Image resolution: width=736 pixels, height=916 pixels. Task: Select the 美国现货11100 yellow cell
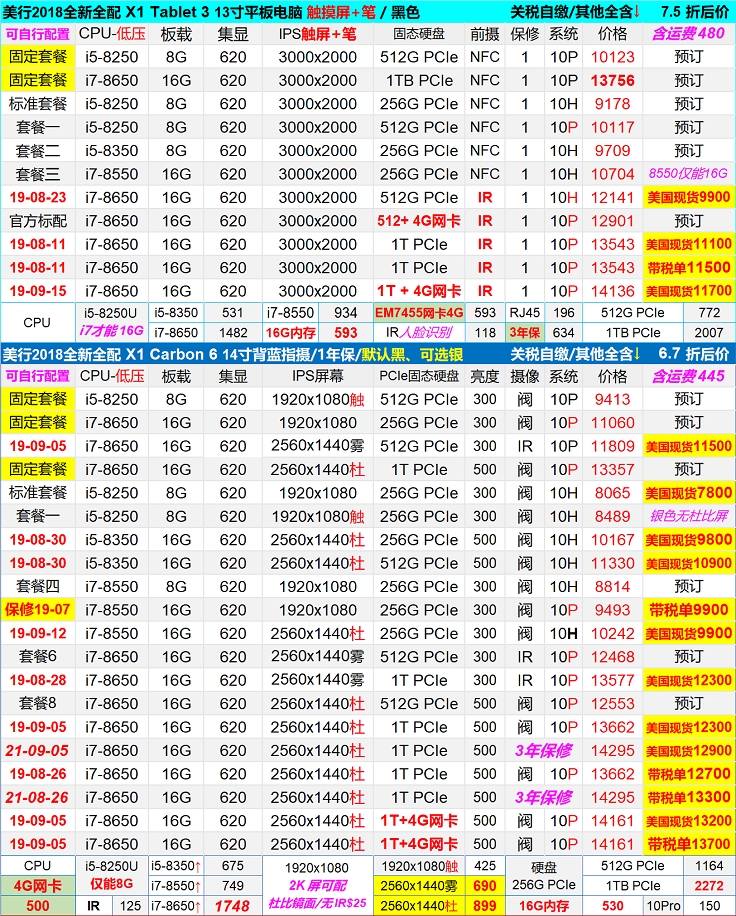coord(688,244)
